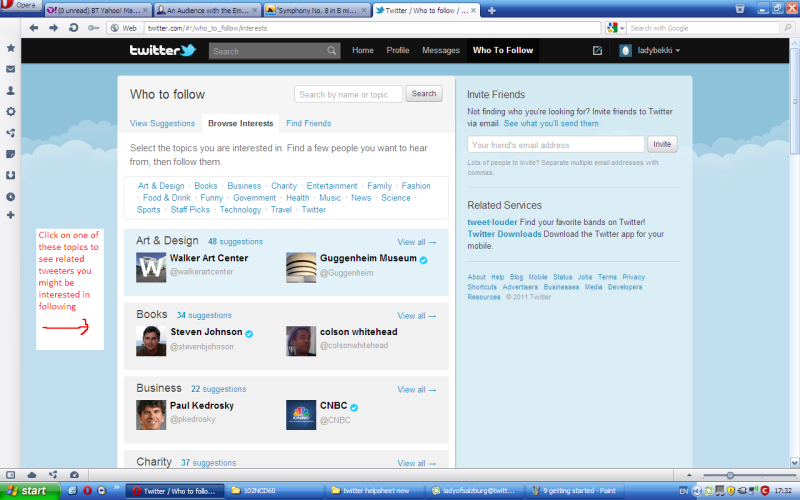Open the Opera bookmarks star panel
The height and width of the screenshot is (500, 800).
[x=10, y=48]
